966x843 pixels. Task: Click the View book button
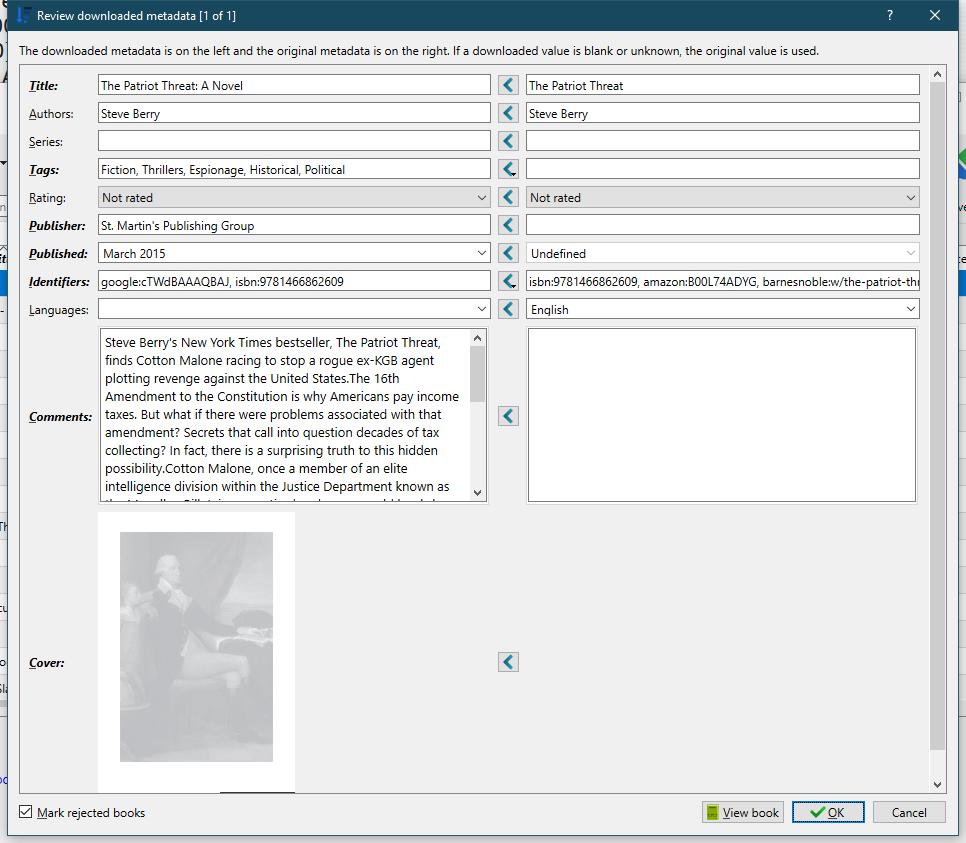click(x=742, y=812)
